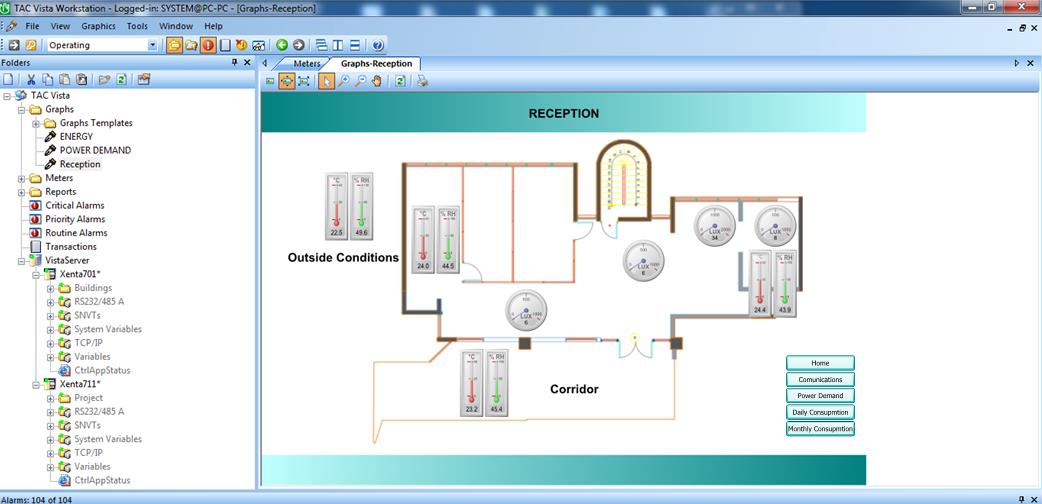Click the Cut scissors icon
This screenshot has height=504, width=1042.
coord(31,80)
